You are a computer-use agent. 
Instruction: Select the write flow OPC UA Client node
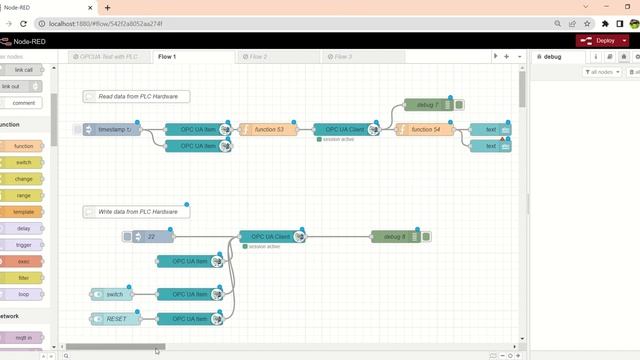pyautogui.click(x=272, y=237)
